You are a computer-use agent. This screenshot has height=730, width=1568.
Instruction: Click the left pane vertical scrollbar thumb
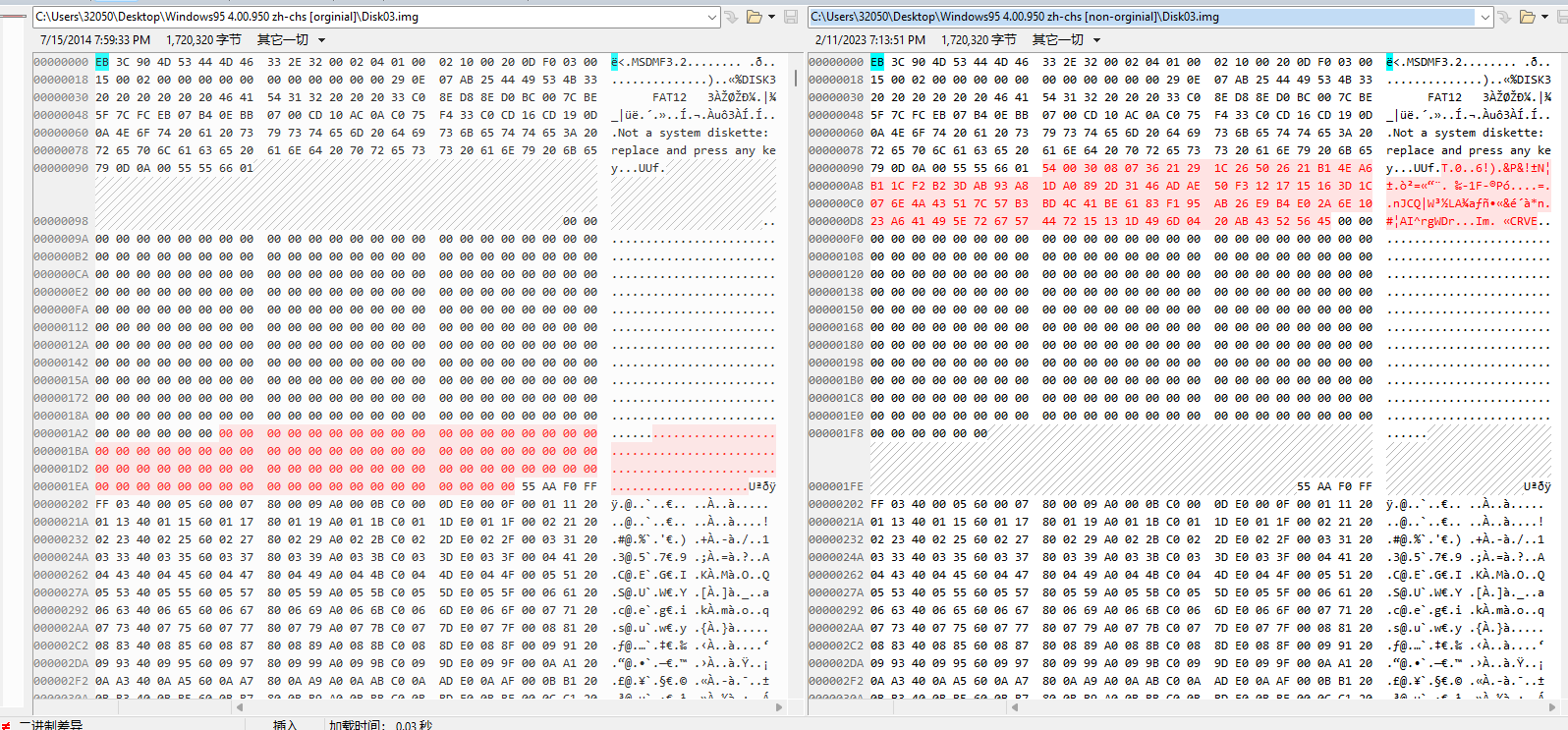[796, 77]
